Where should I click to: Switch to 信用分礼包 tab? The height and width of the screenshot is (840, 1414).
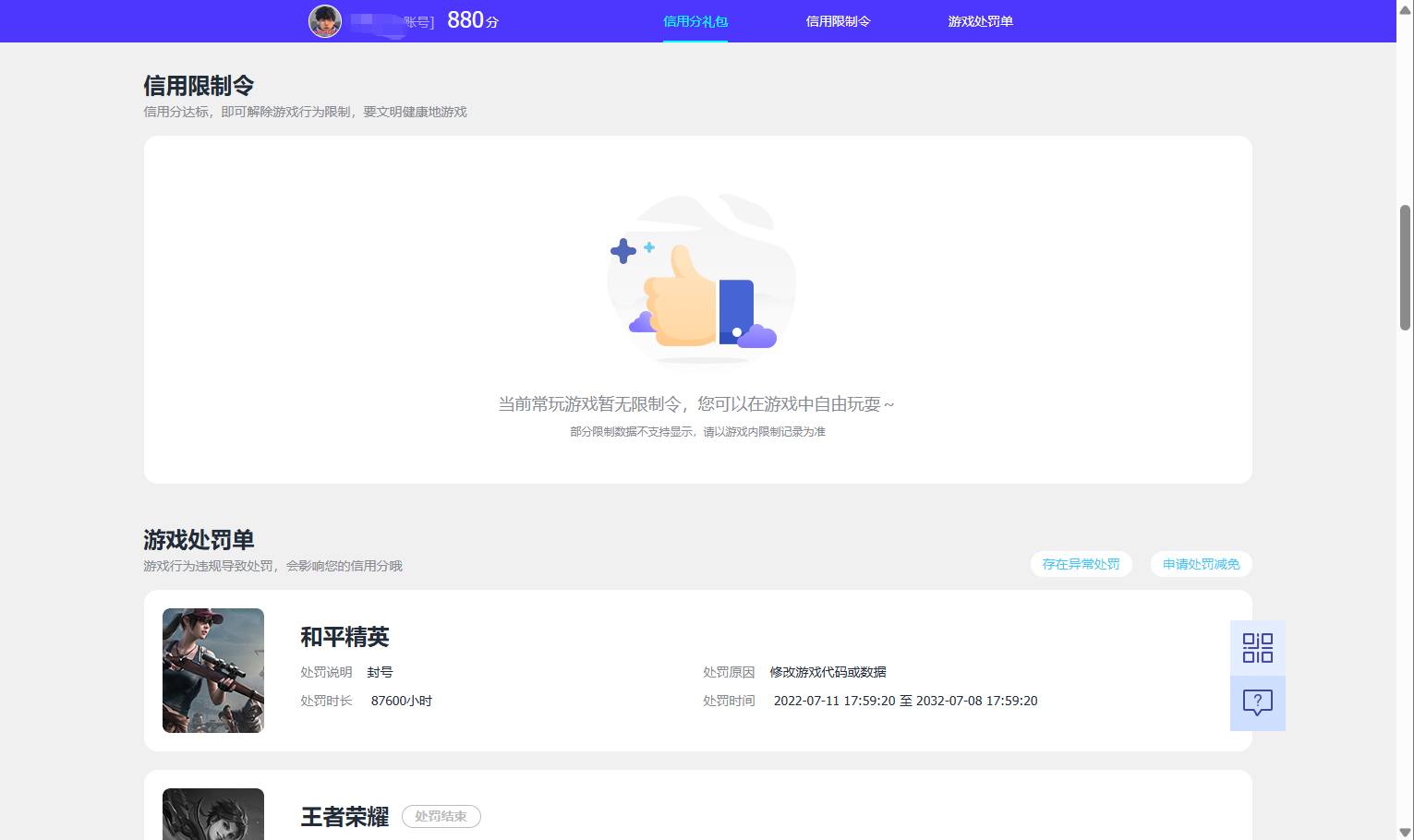pyautogui.click(x=695, y=21)
